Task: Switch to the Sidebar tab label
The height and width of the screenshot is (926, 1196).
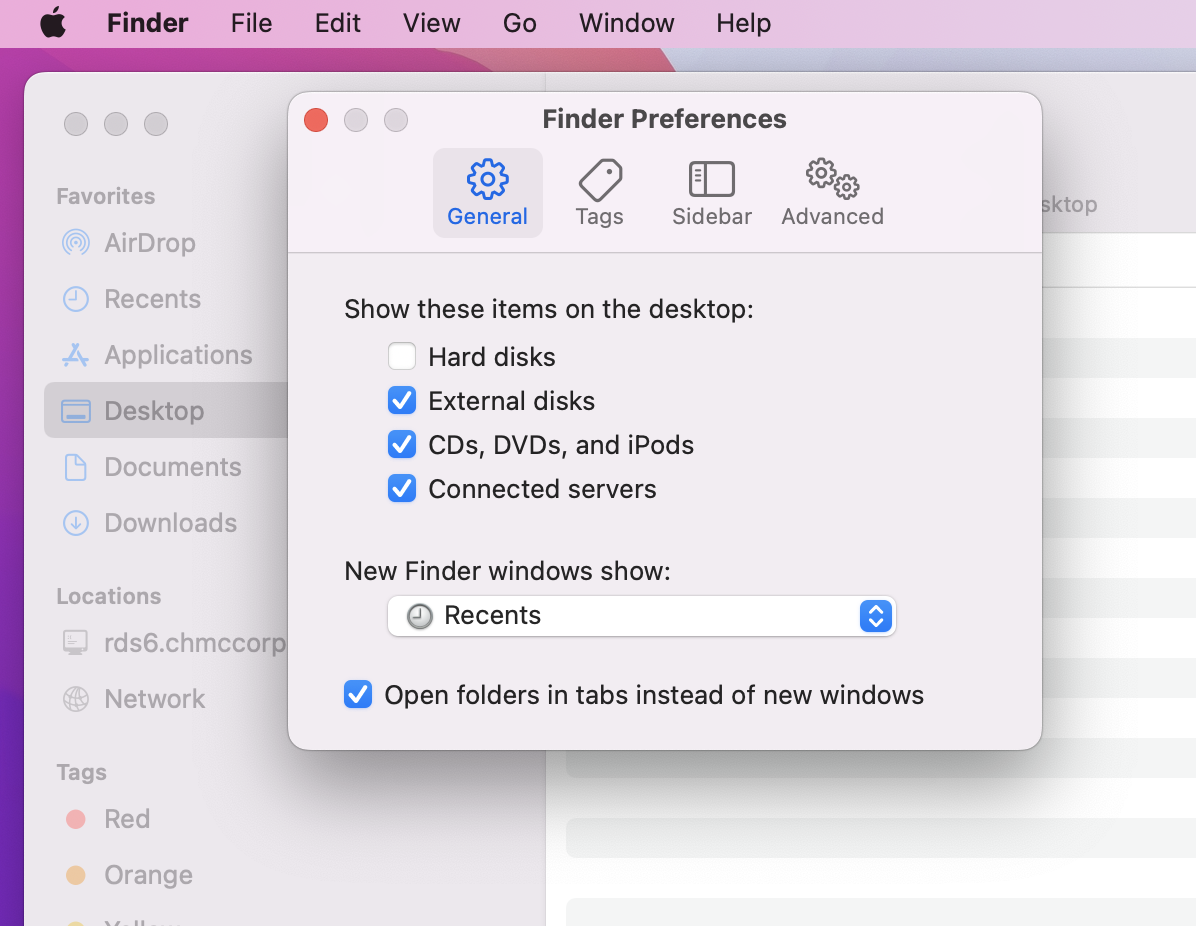Action: coord(712,217)
